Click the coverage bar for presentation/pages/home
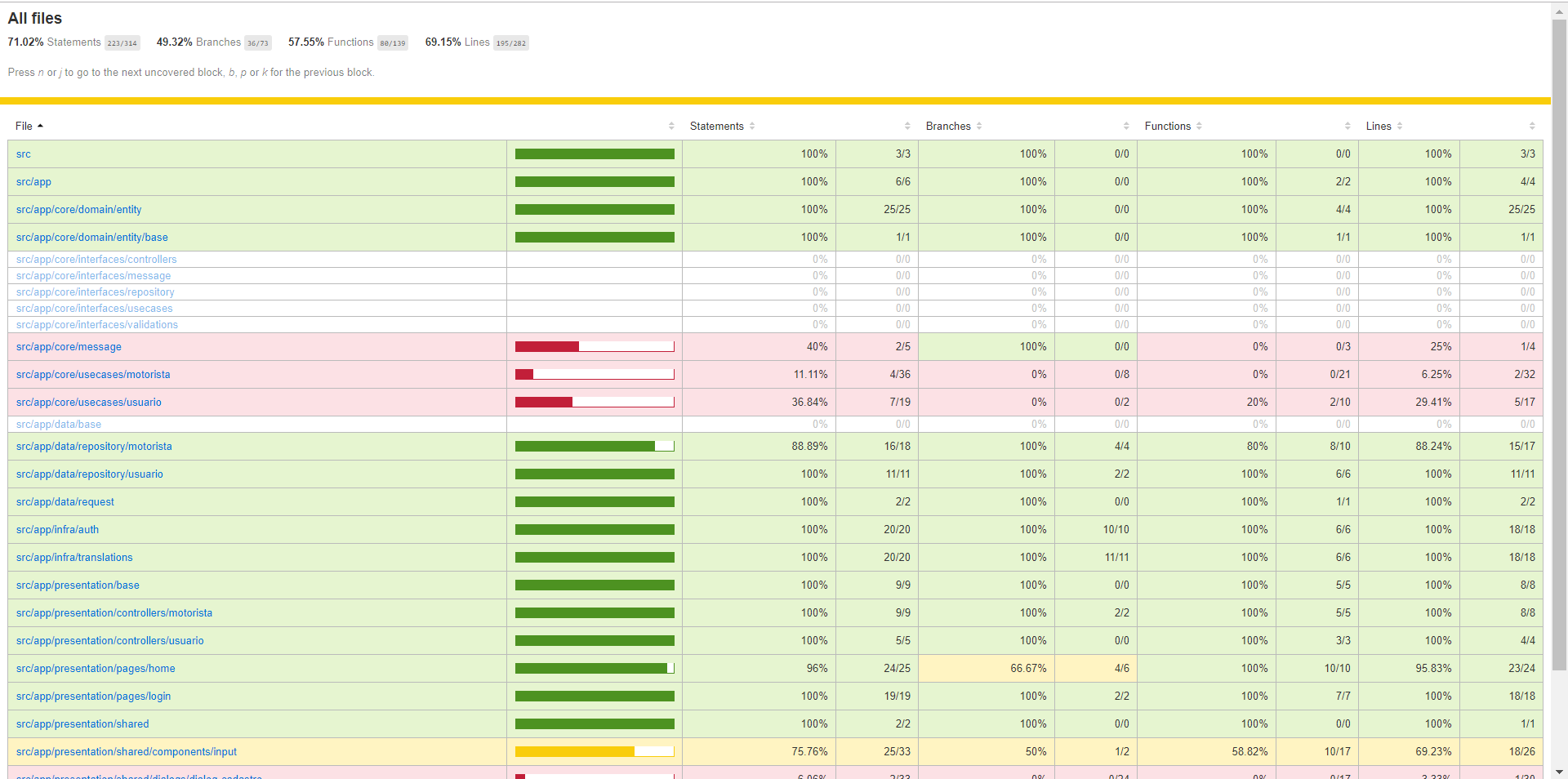Screen dimensions: 1568x779 tap(595, 668)
